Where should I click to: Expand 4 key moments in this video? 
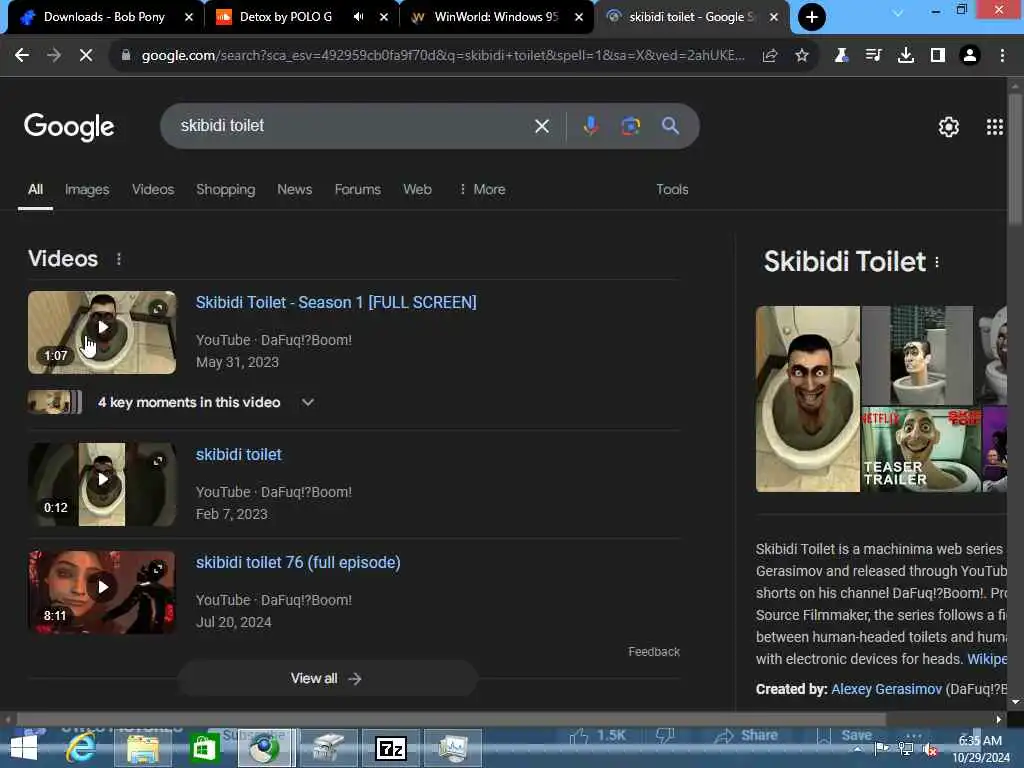click(307, 402)
